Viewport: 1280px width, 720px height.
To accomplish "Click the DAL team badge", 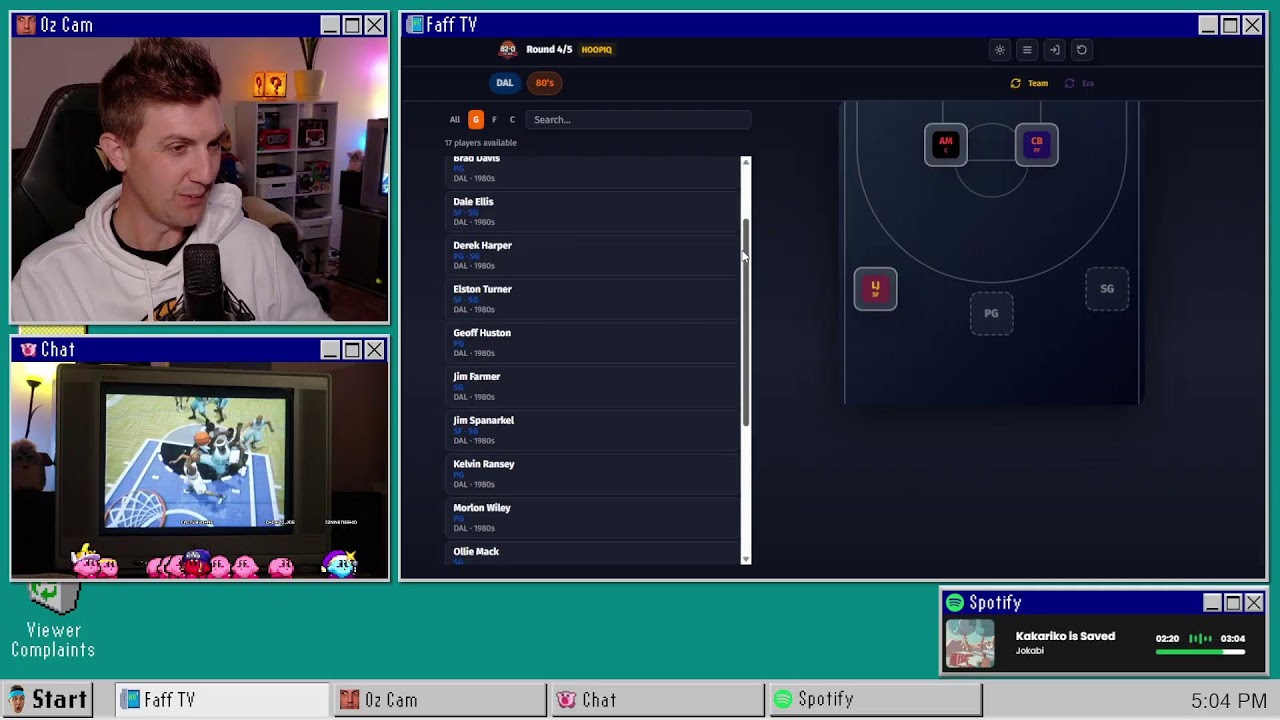I will 505,83.
